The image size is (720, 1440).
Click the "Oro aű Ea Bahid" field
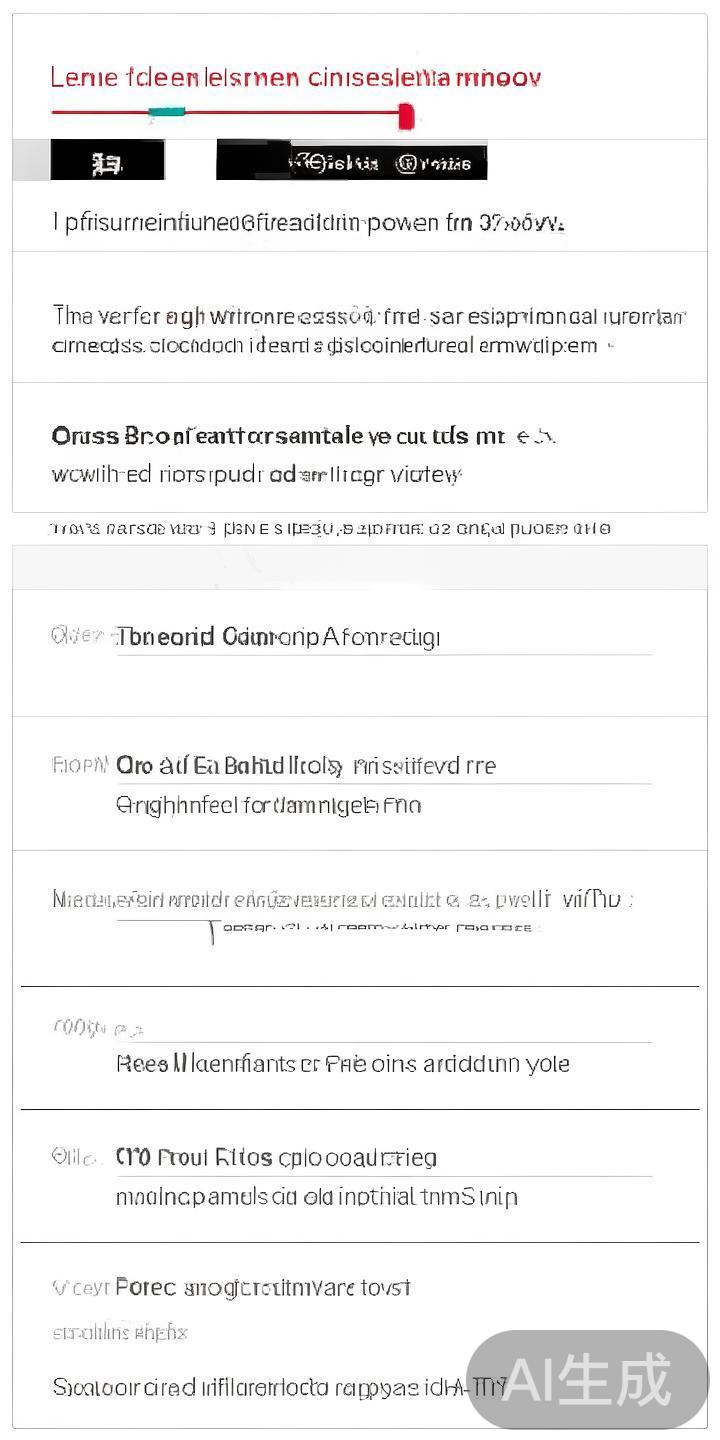click(306, 766)
